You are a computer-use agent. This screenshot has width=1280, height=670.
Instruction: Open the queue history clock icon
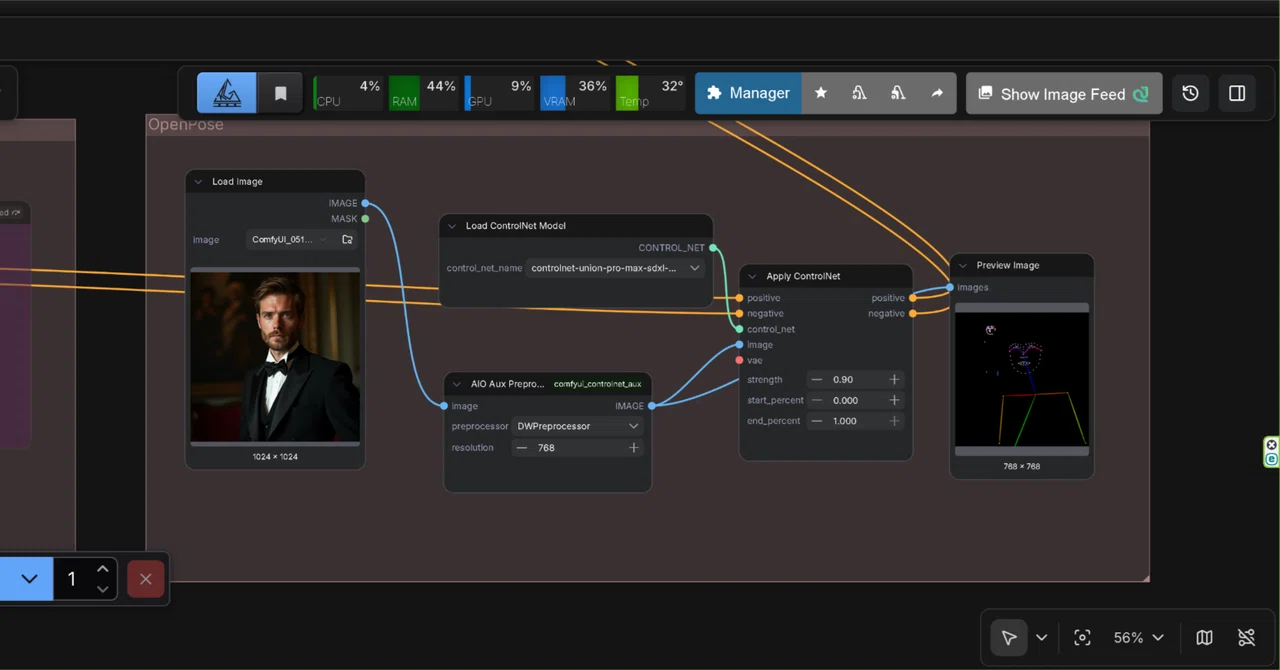pyautogui.click(x=1190, y=93)
